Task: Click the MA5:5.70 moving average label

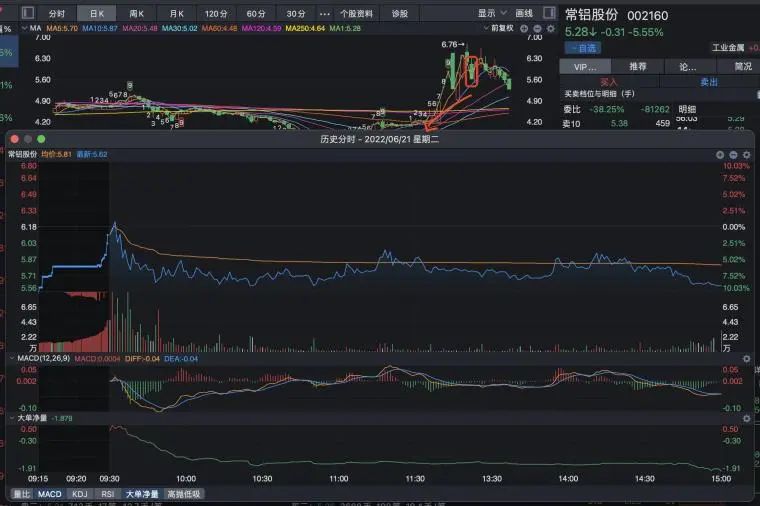Action: click(x=62, y=28)
